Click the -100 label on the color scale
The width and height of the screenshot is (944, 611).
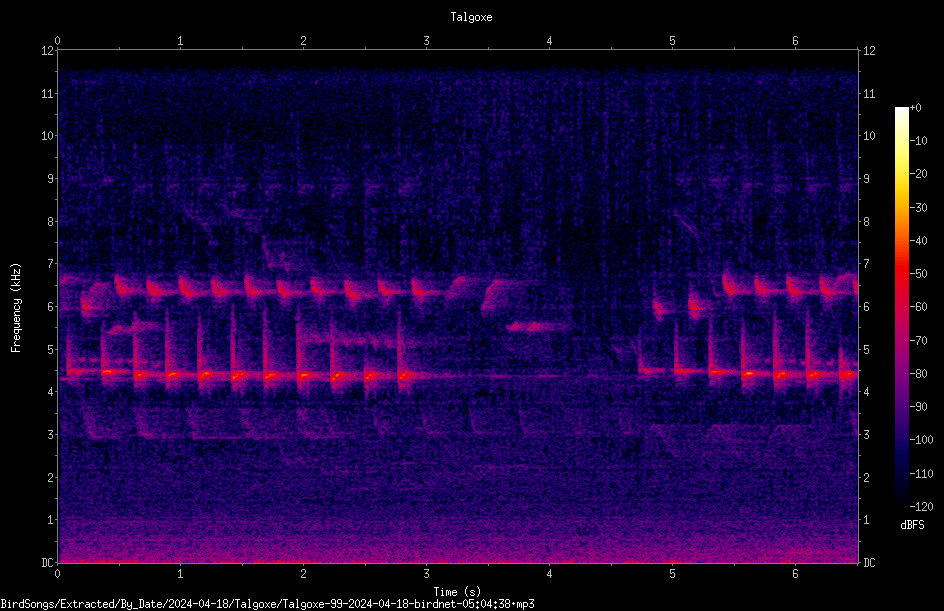point(921,440)
